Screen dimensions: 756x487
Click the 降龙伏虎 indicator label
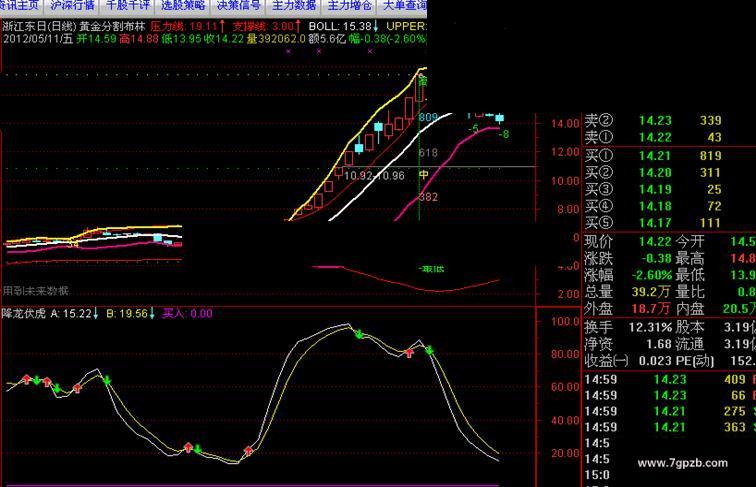(24, 313)
